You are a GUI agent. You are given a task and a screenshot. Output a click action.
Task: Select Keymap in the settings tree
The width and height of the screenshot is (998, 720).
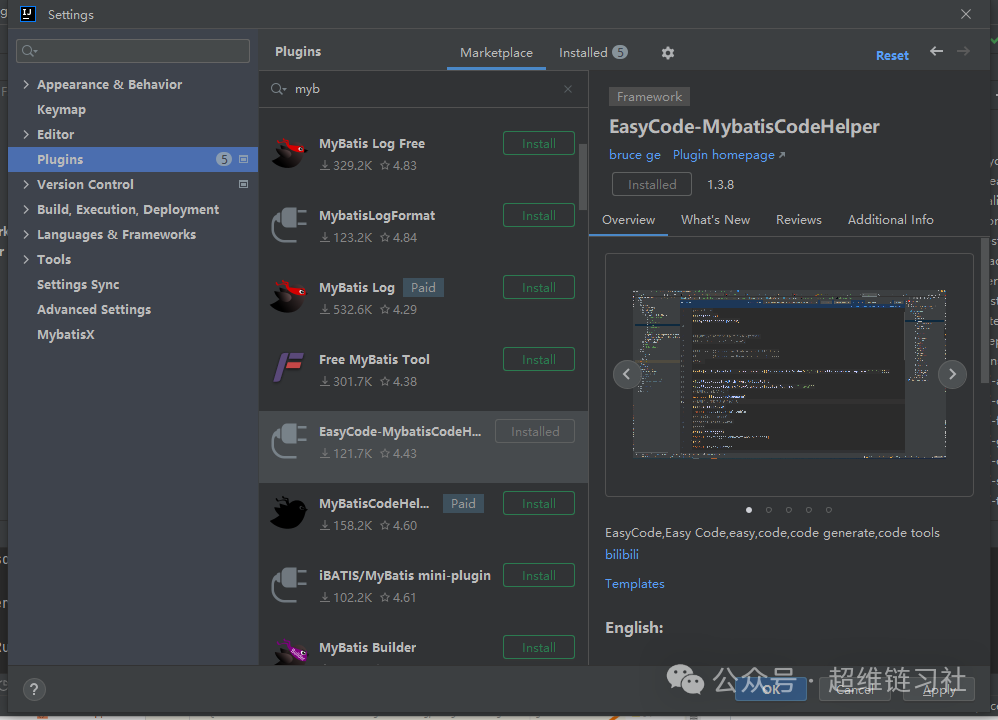61,109
